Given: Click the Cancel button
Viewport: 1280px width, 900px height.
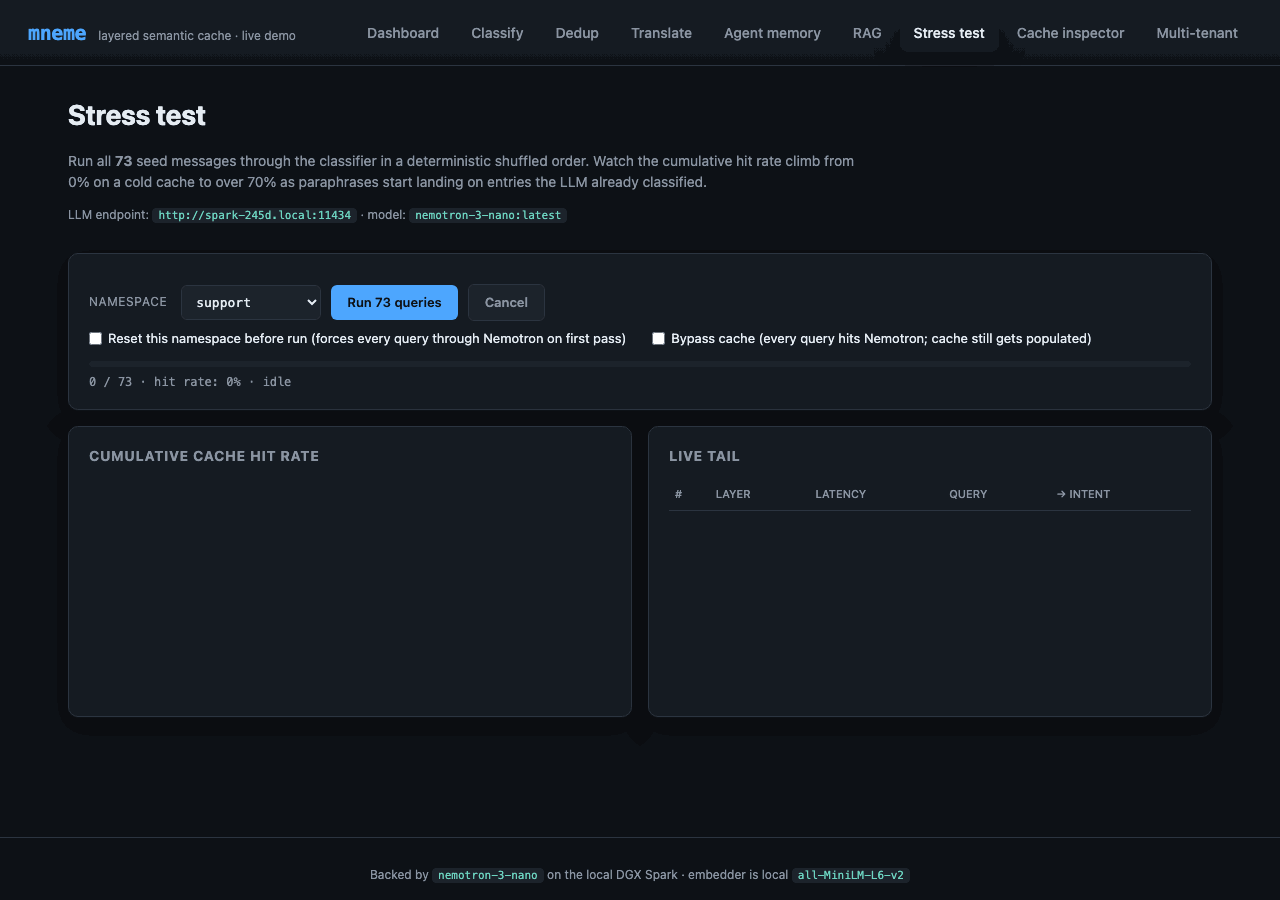Looking at the screenshot, I should pyautogui.click(x=506, y=302).
